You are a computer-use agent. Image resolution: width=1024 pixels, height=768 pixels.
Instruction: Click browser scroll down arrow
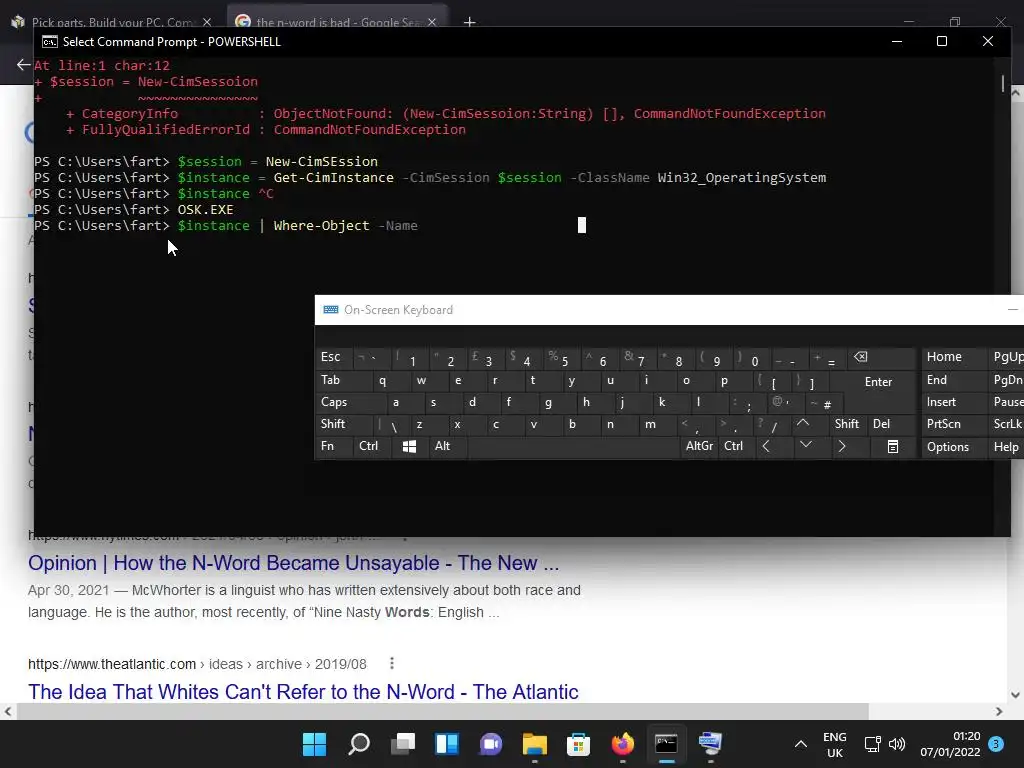coord(1016,695)
